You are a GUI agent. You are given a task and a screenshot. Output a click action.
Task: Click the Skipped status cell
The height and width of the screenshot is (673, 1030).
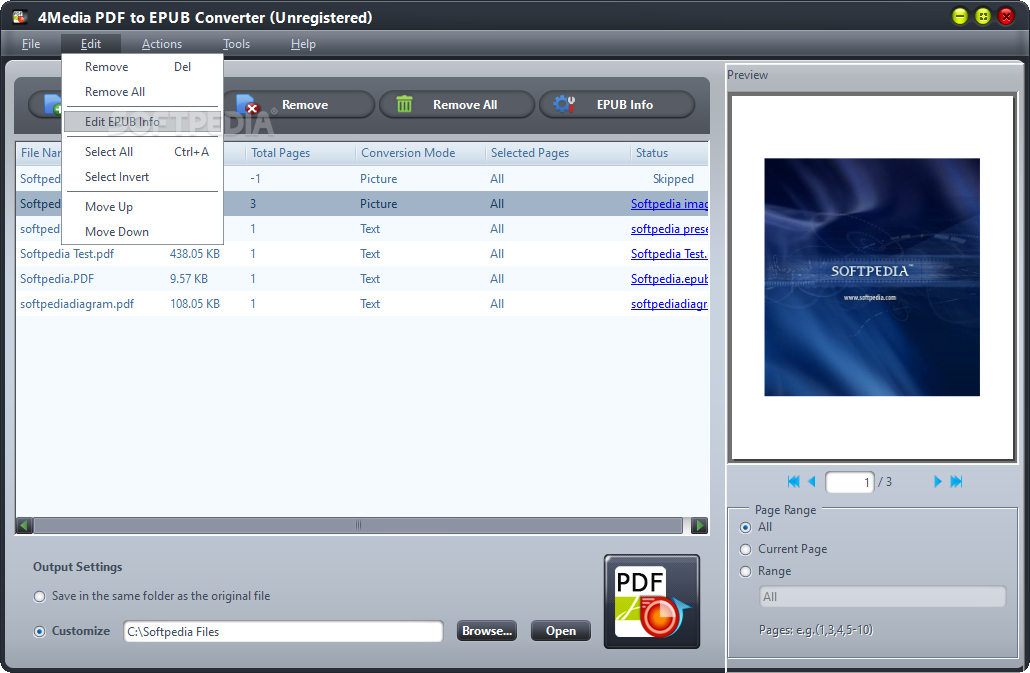click(x=673, y=179)
